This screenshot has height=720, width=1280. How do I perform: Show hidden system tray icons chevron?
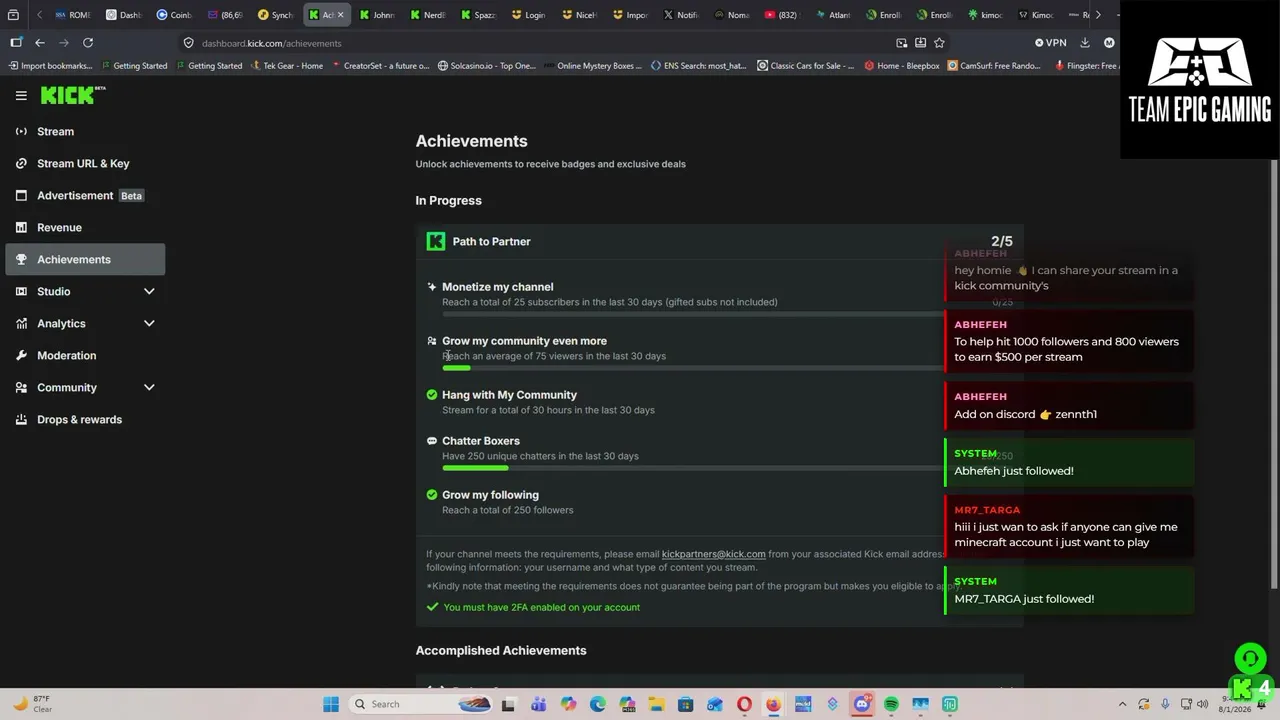coord(1122,704)
